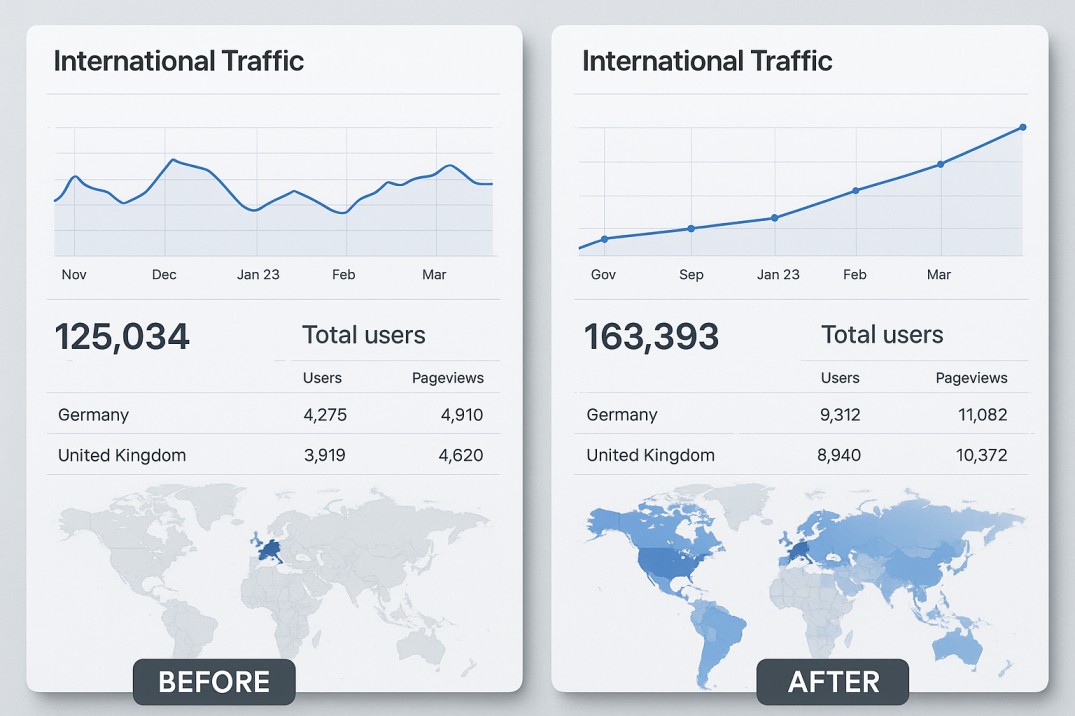The image size is (1075, 716).
Task: Click the Mar axis label on the Before chart
Action: [434, 275]
